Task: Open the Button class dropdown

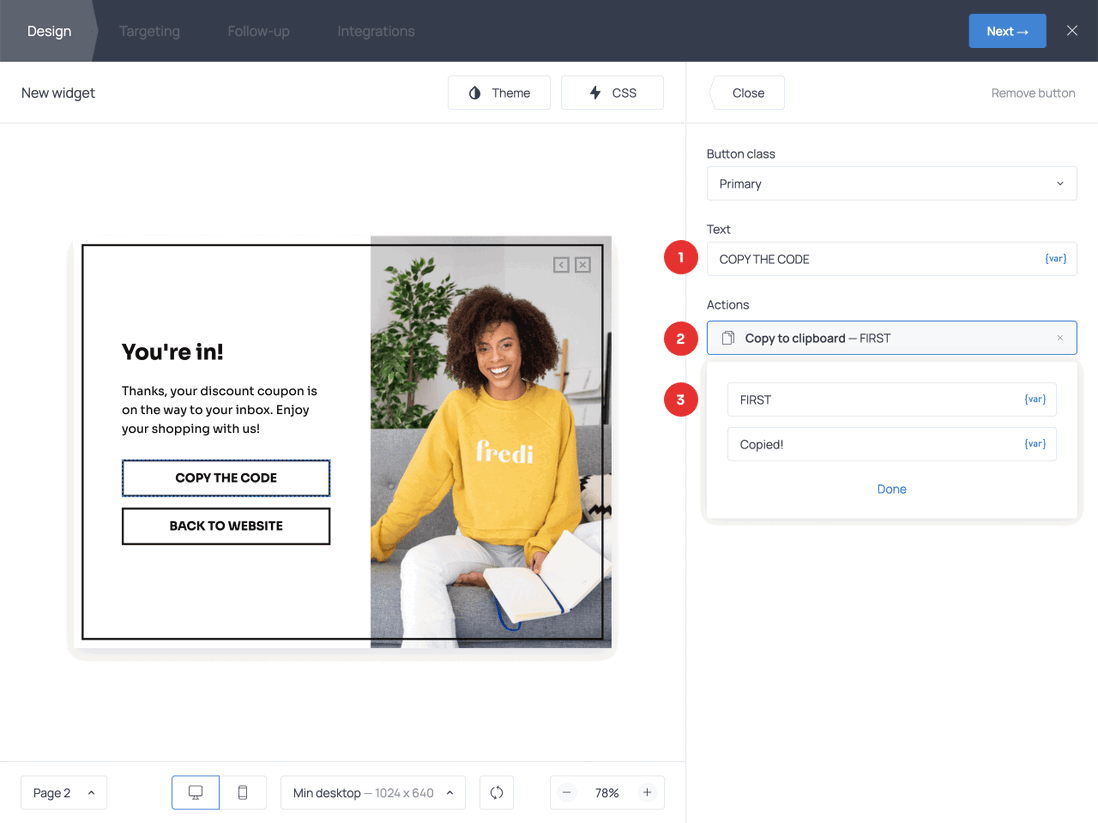Action: tap(891, 183)
